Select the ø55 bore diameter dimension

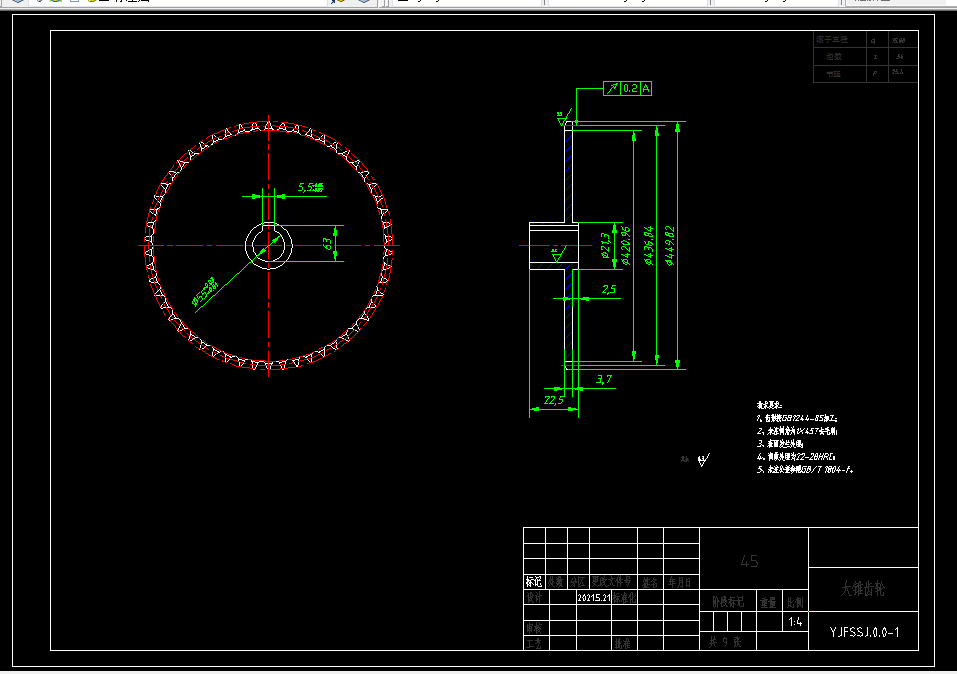(204, 291)
